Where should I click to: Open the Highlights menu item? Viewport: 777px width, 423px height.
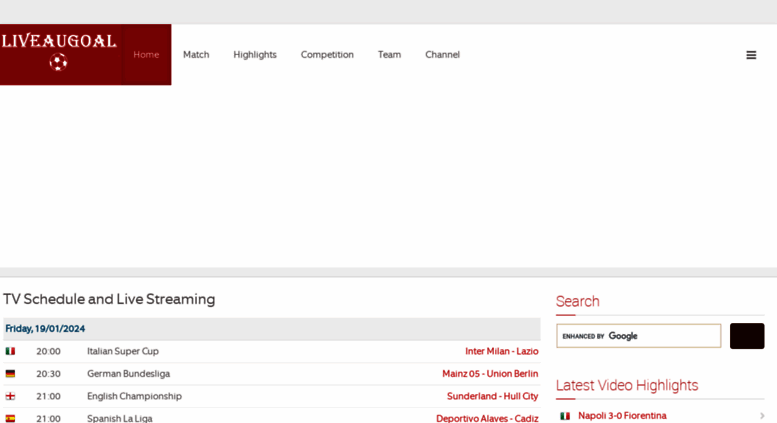(255, 55)
